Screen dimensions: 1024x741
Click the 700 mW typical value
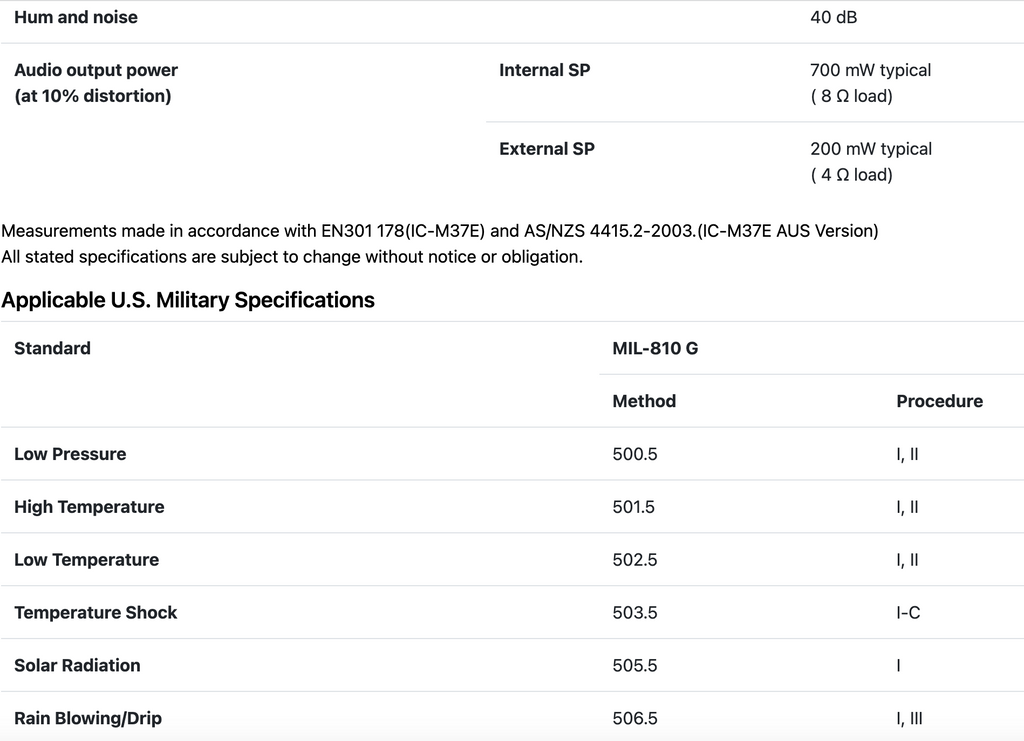870,70
